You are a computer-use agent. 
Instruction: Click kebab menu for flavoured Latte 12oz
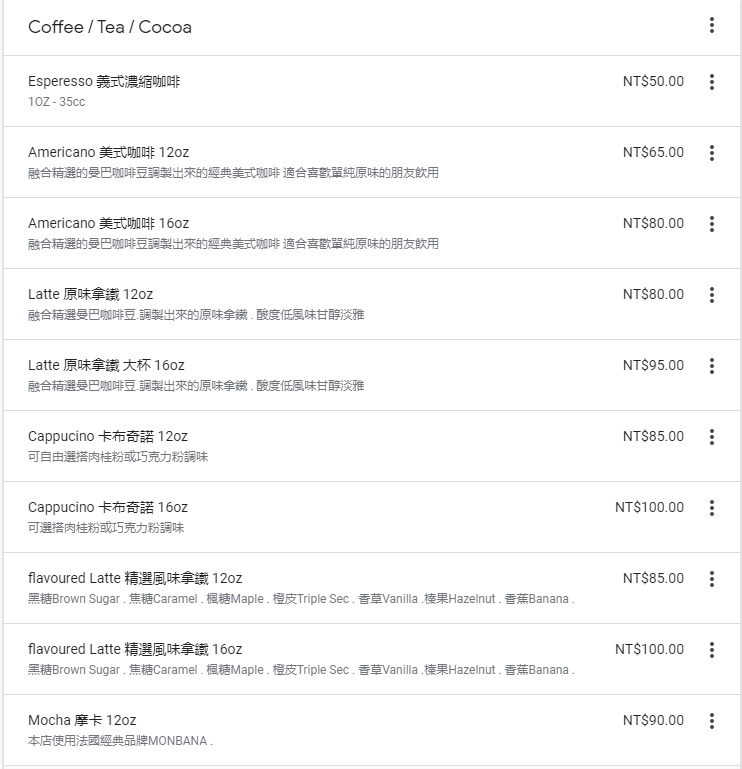click(711, 579)
